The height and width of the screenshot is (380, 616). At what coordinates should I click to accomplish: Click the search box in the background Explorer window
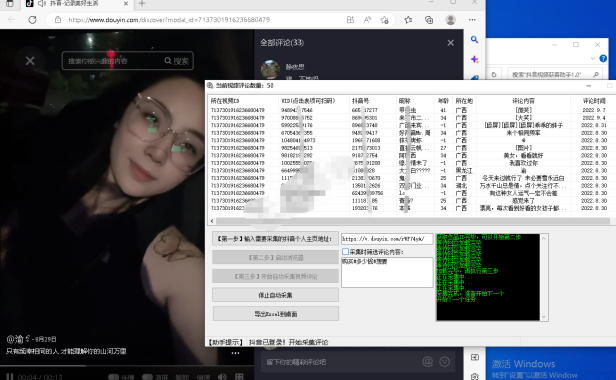tap(554, 74)
